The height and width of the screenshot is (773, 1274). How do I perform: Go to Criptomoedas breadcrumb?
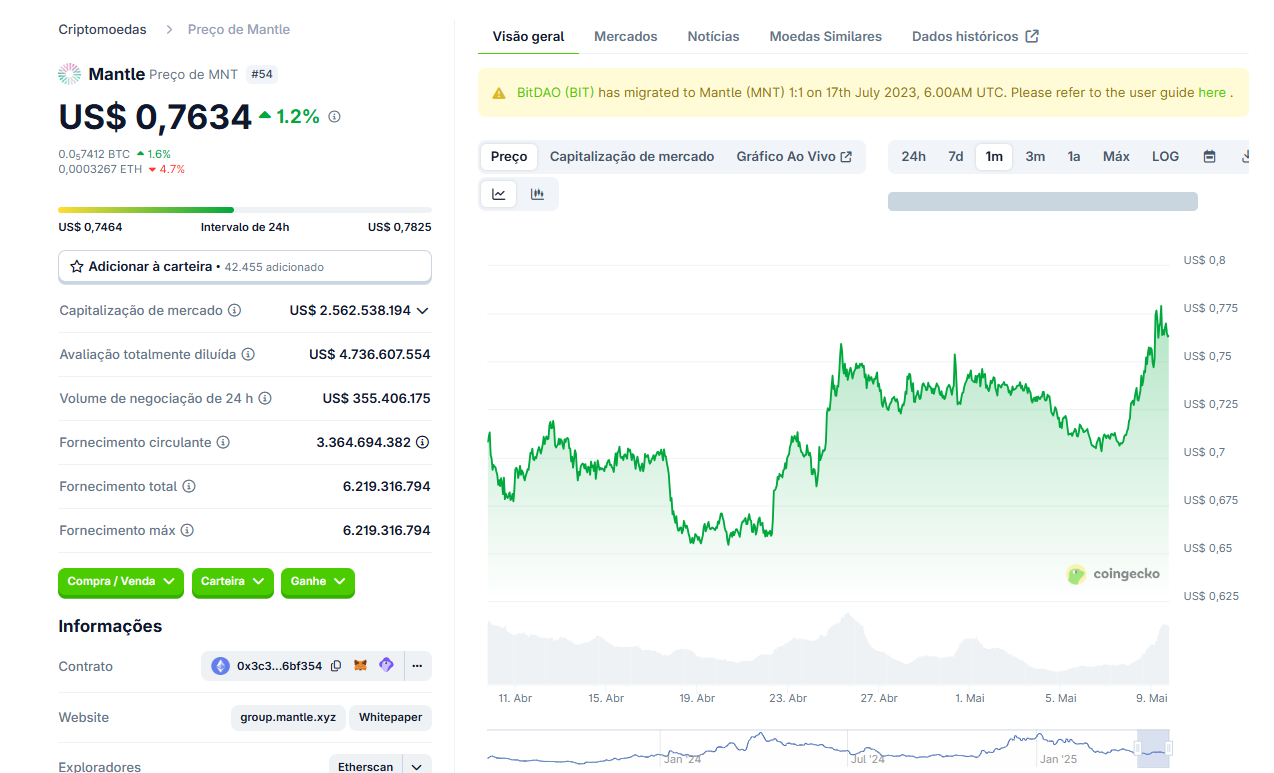click(x=103, y=30)
